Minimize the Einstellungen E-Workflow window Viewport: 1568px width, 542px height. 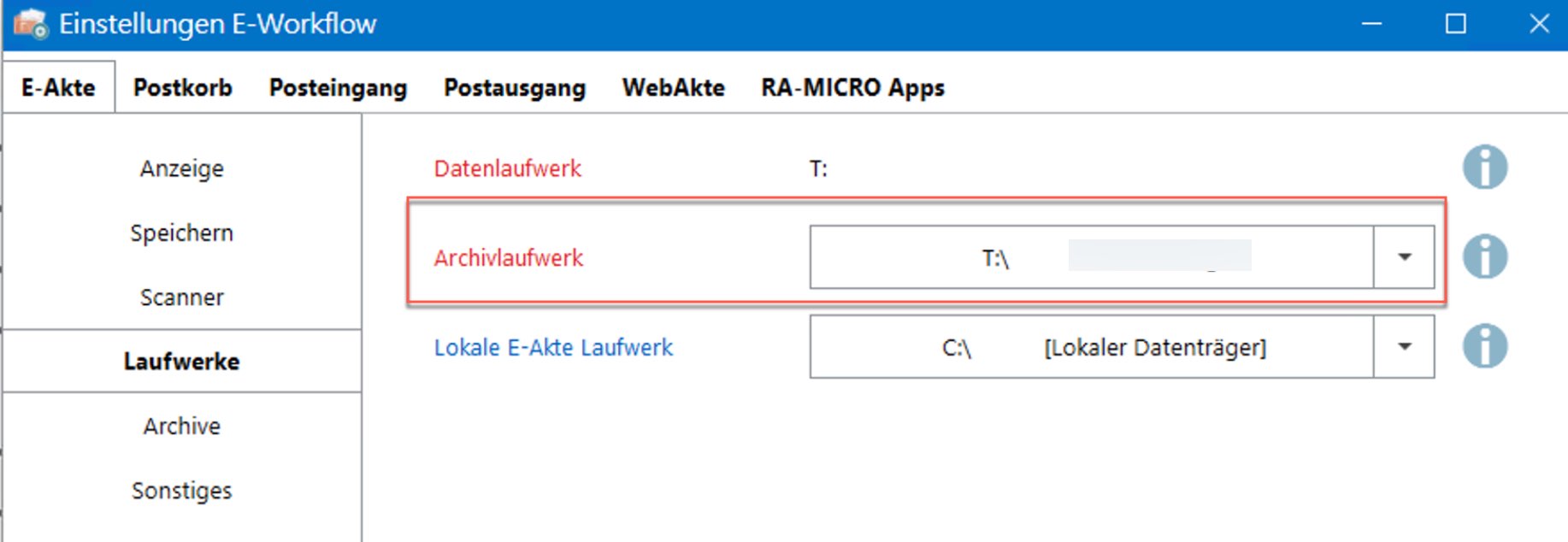point(1371,23)
